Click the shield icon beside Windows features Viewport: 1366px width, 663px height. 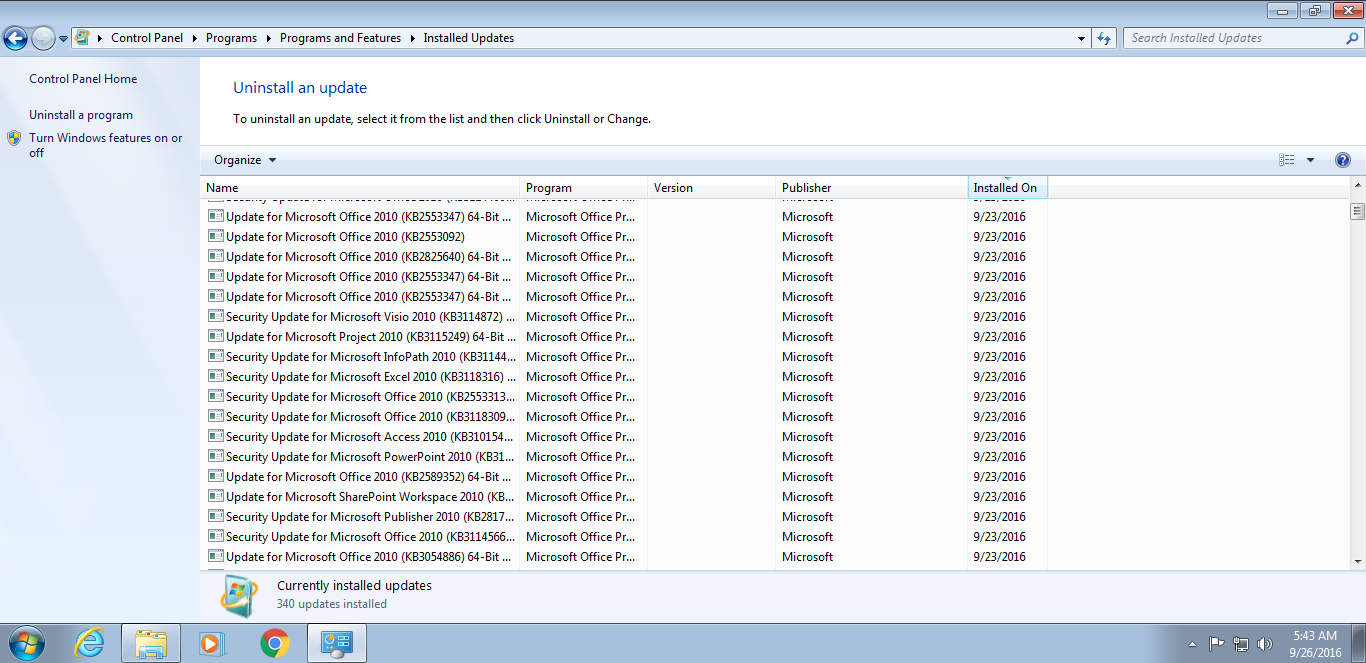coord(14,138)
